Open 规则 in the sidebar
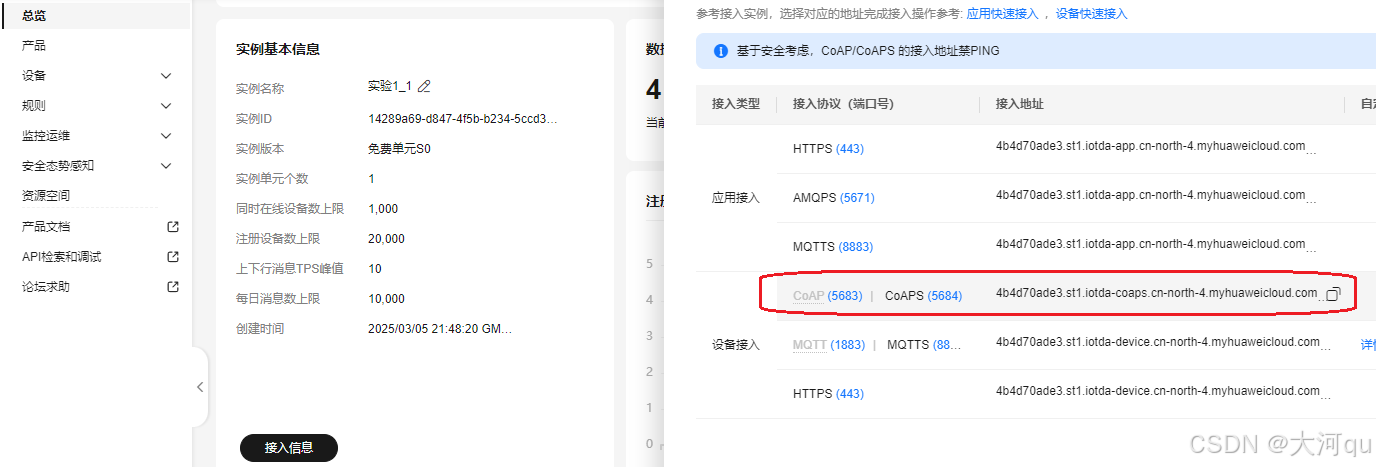The width and height of the screenshot is (1376, 467). click(x=34, y=106)
